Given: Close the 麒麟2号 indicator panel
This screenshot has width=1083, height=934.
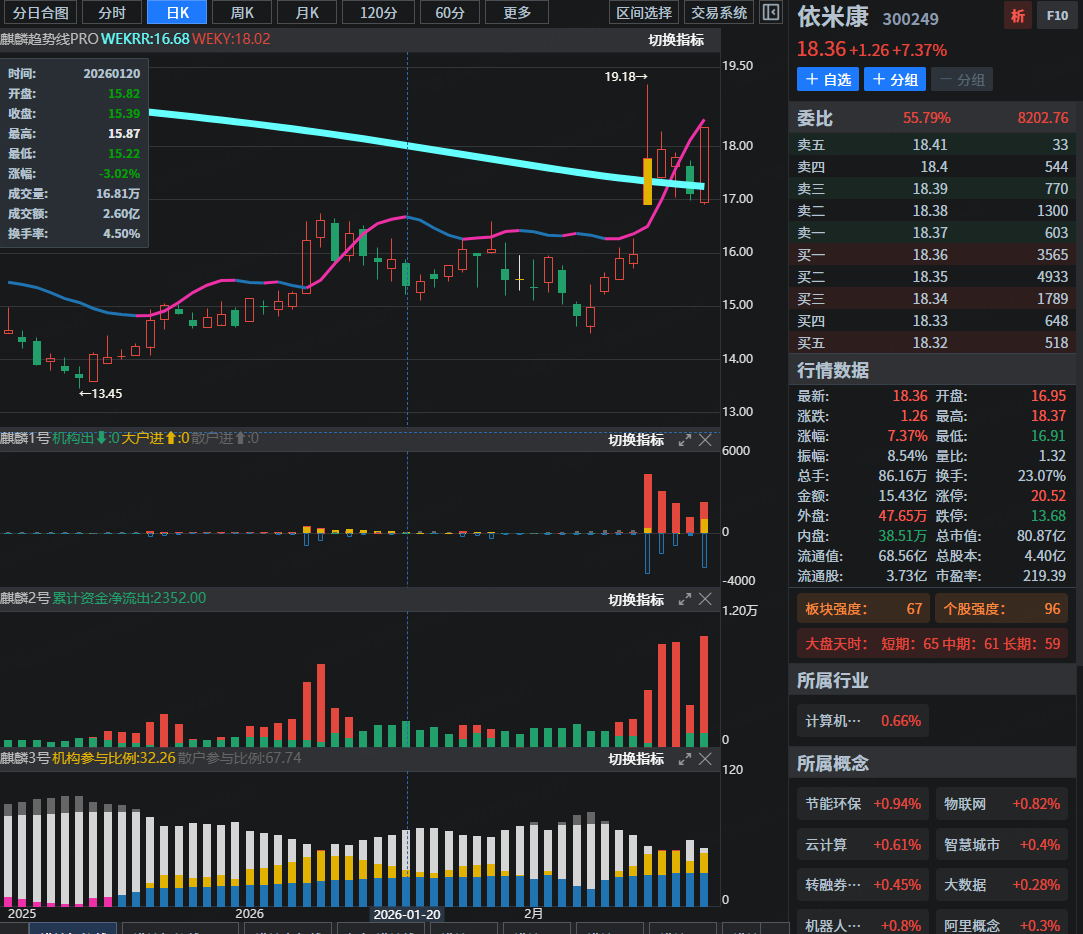Looking at the screenshot, I should [705, 599].
